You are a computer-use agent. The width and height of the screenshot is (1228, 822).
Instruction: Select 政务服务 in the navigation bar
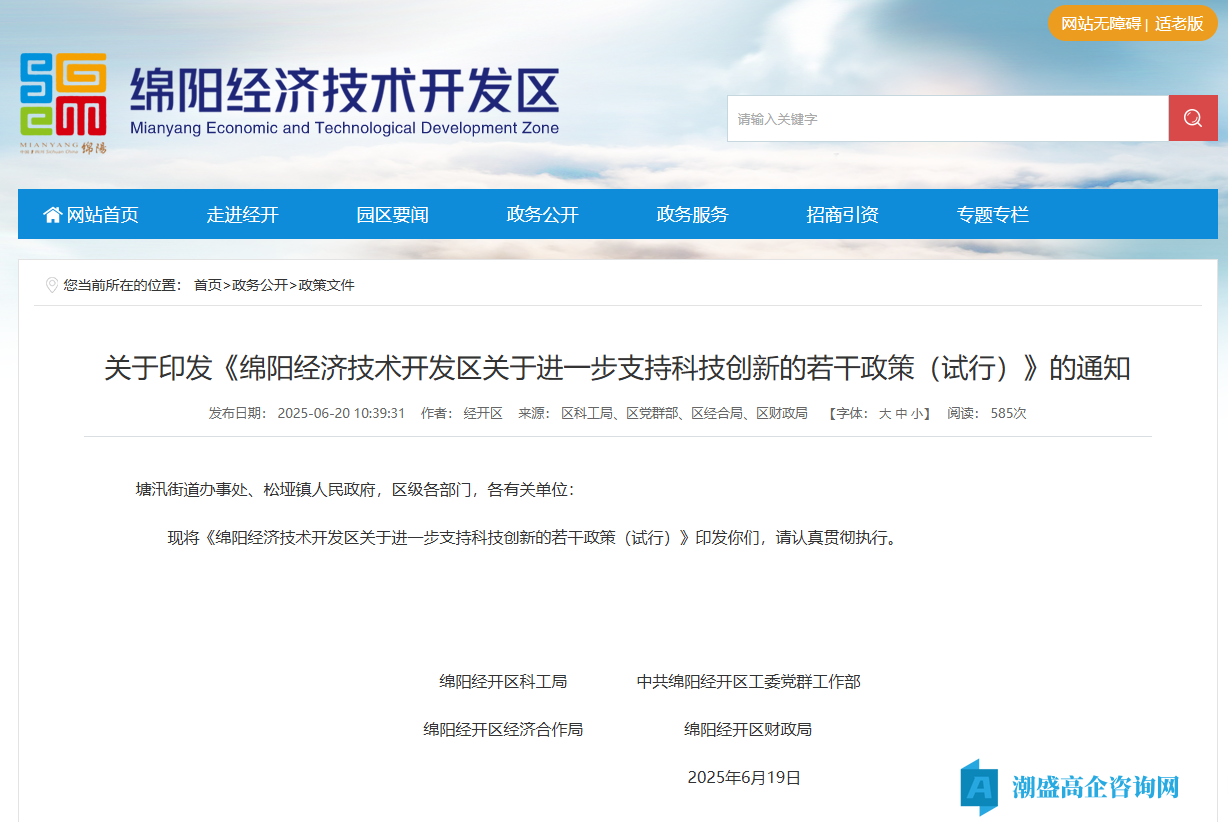pyautogui.click(x=692, y=215)
